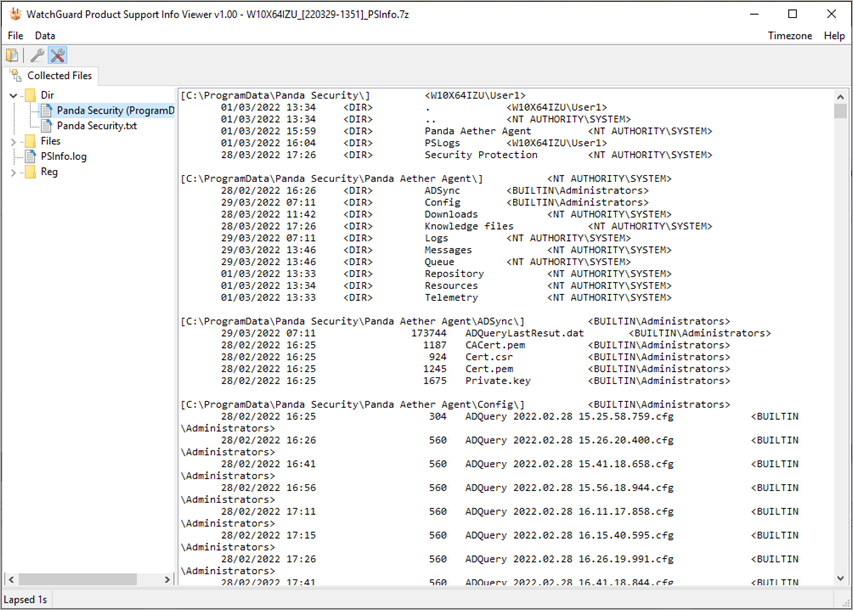
Task: Toggle the crossed wrench-screwdriver tools icon
Action: (58, 55)
